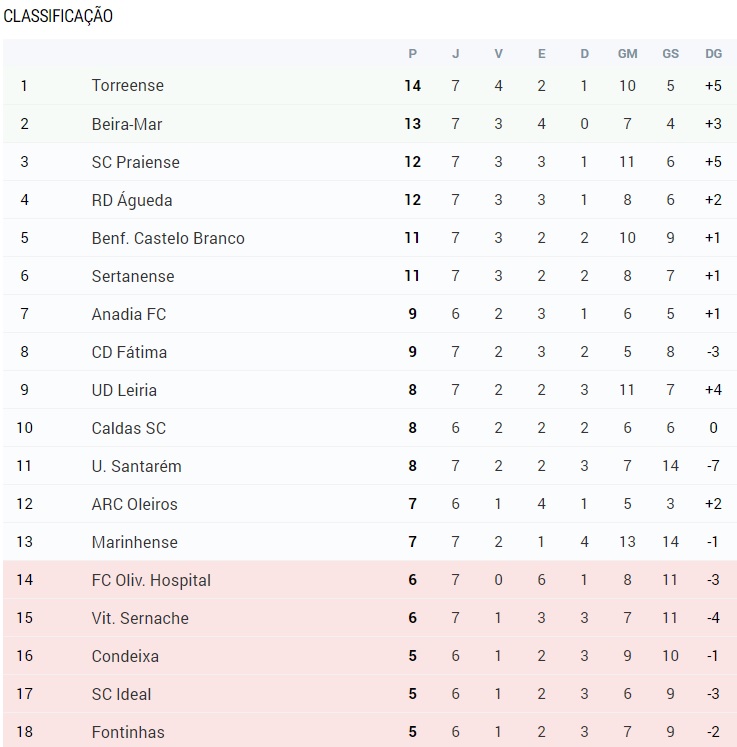This screenshot has width=737, height=747.
Task: Open the Anadia FC entry
Action: 129,314
